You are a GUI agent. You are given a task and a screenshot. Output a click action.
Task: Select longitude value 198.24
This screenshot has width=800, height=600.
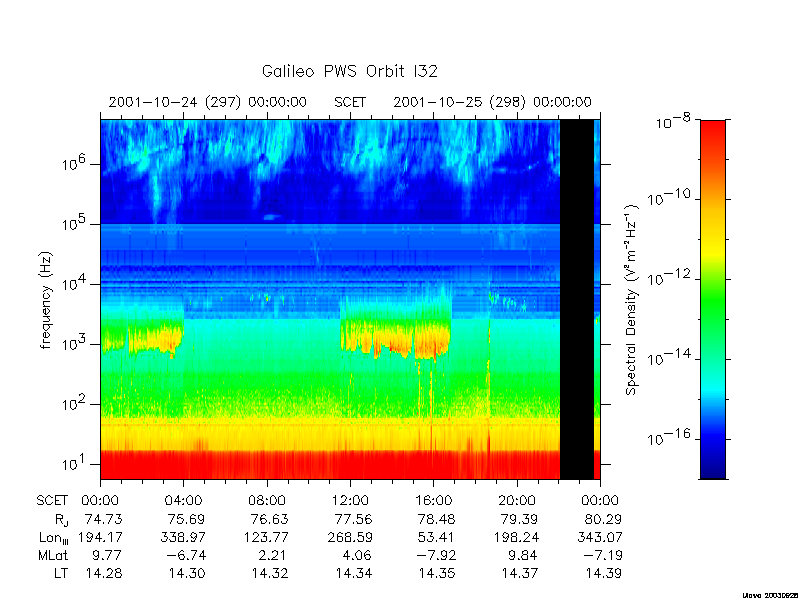pos(516,537)
